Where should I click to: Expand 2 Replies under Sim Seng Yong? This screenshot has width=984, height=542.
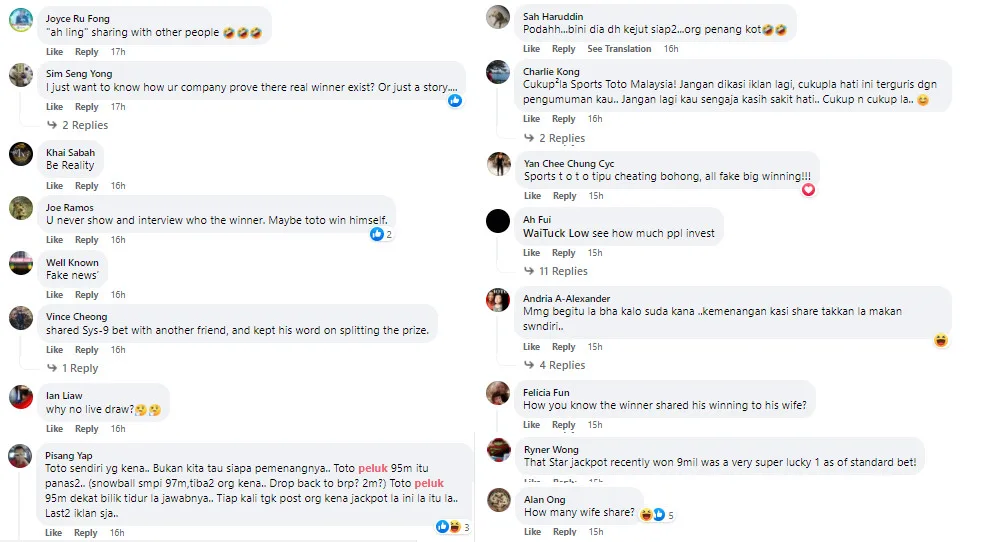[x=84, y=125]
